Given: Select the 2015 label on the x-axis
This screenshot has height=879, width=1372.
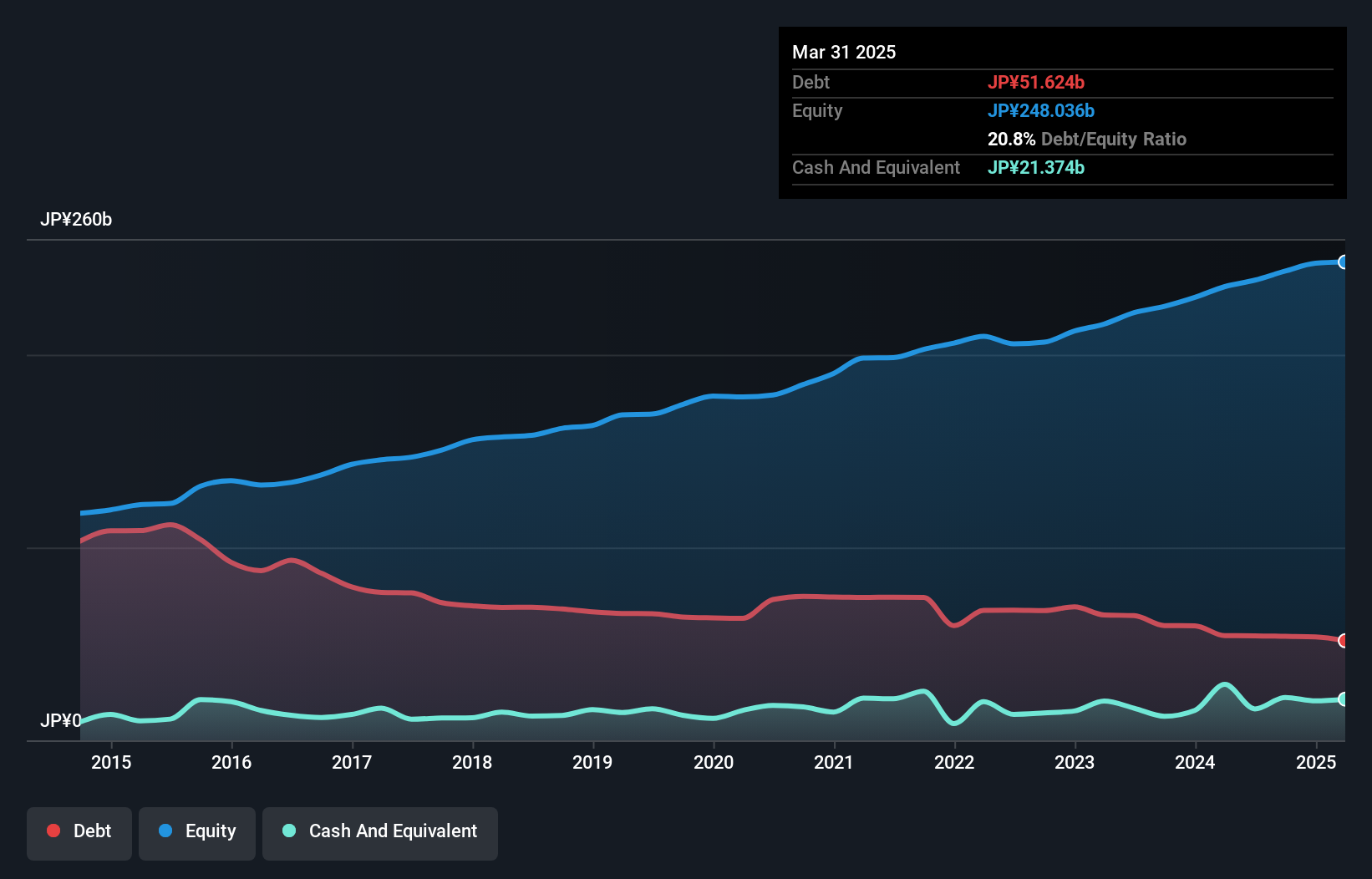Looking at the screenshot, I should (111, 762).
